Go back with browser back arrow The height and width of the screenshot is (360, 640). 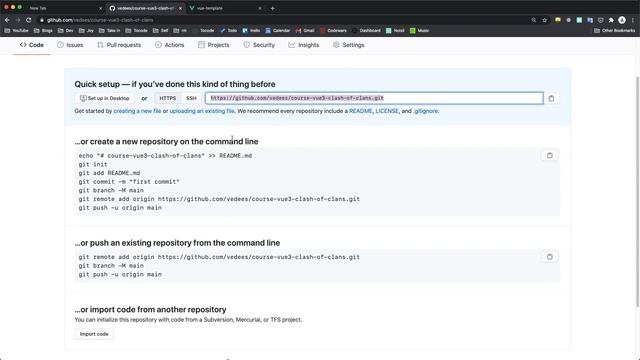point(7,20)
